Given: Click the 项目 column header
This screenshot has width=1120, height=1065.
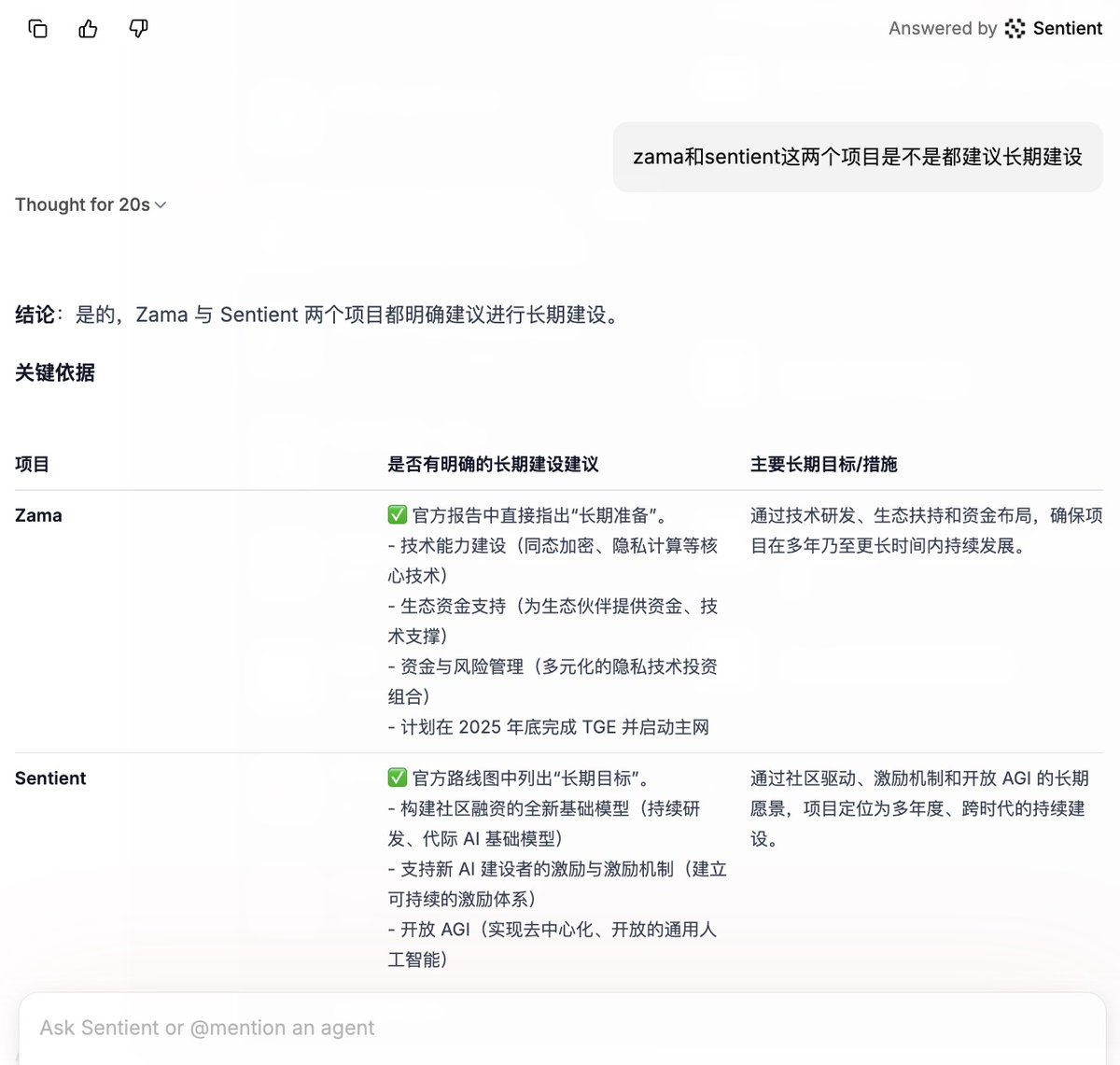Looking at the screenshot, I should 32,464.
